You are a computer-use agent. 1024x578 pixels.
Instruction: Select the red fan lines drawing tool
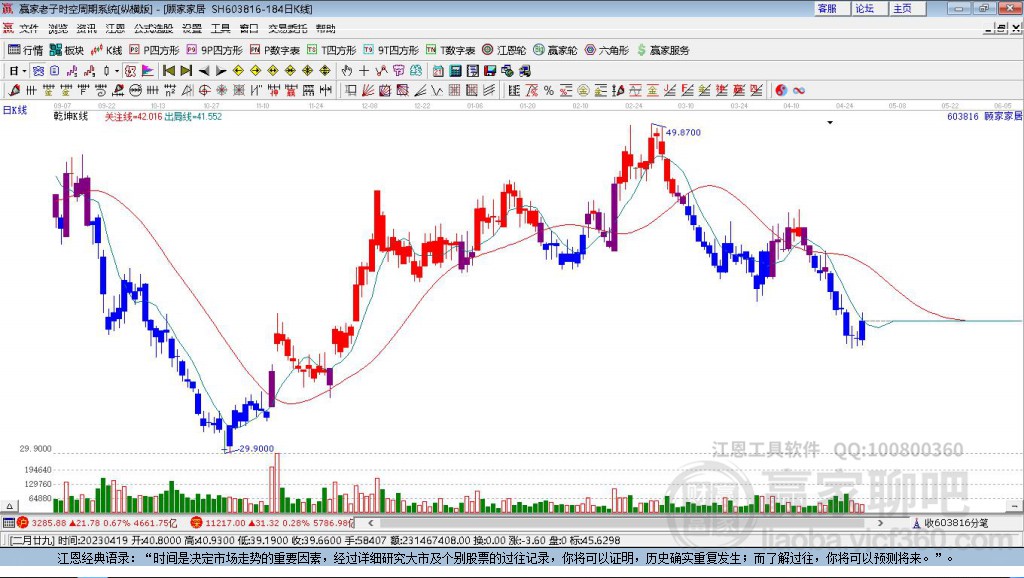[368, 90]
